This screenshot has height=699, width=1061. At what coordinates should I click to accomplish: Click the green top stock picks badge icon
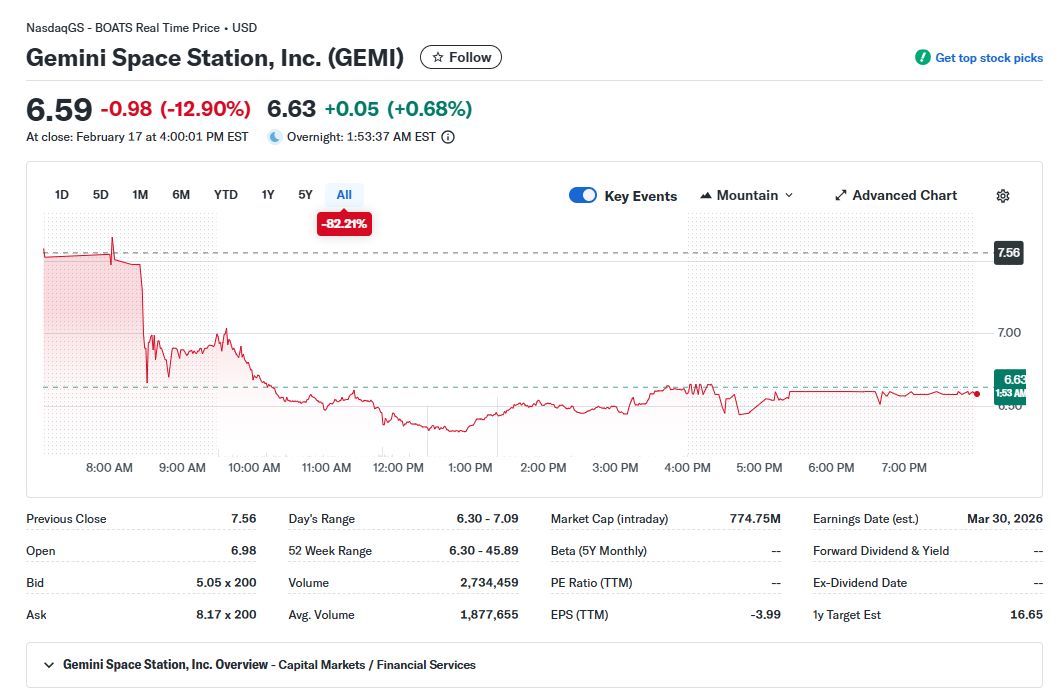(x=922, y=58)
